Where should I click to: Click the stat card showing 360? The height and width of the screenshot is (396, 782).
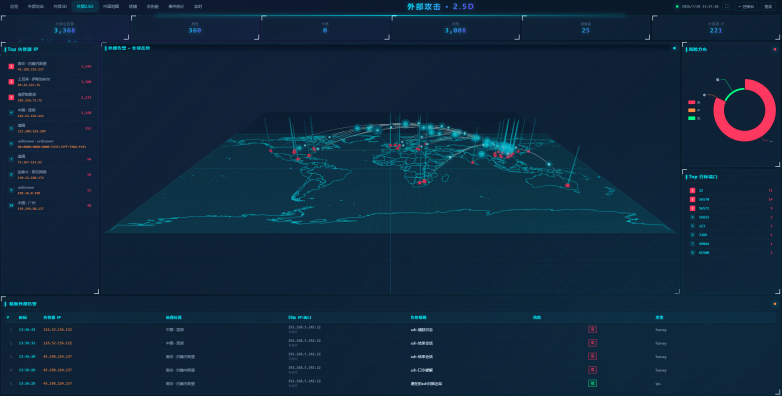pyautogui.click(x=195, y=27)
